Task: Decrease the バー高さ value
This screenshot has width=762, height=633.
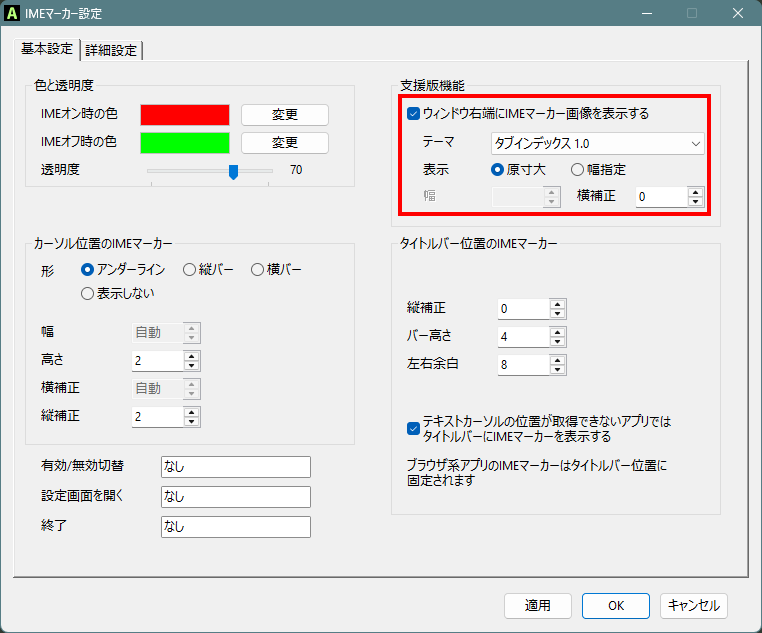Action: coord(557,342)
